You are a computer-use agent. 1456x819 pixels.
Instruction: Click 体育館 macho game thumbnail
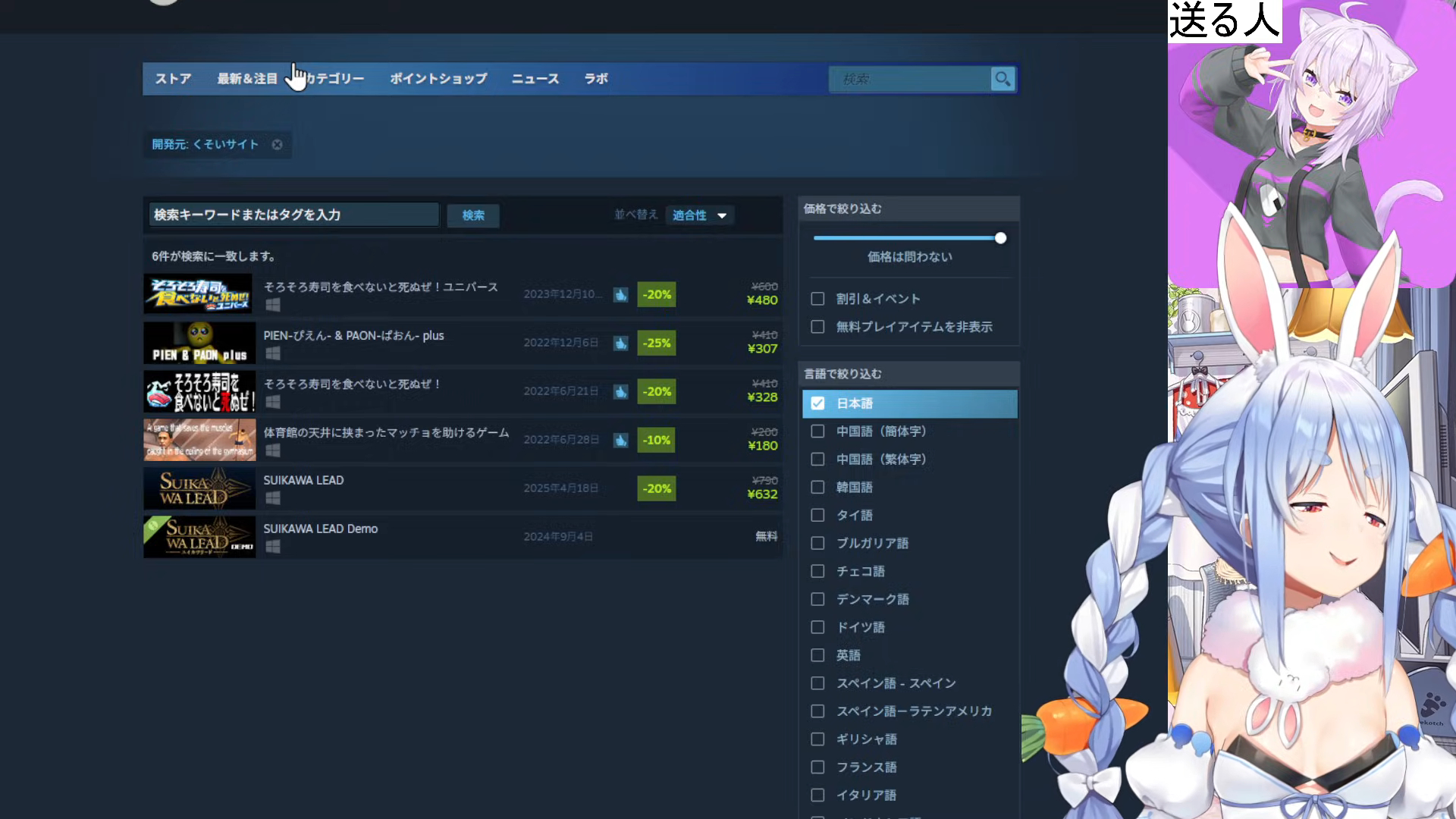(x=199, y=440)
